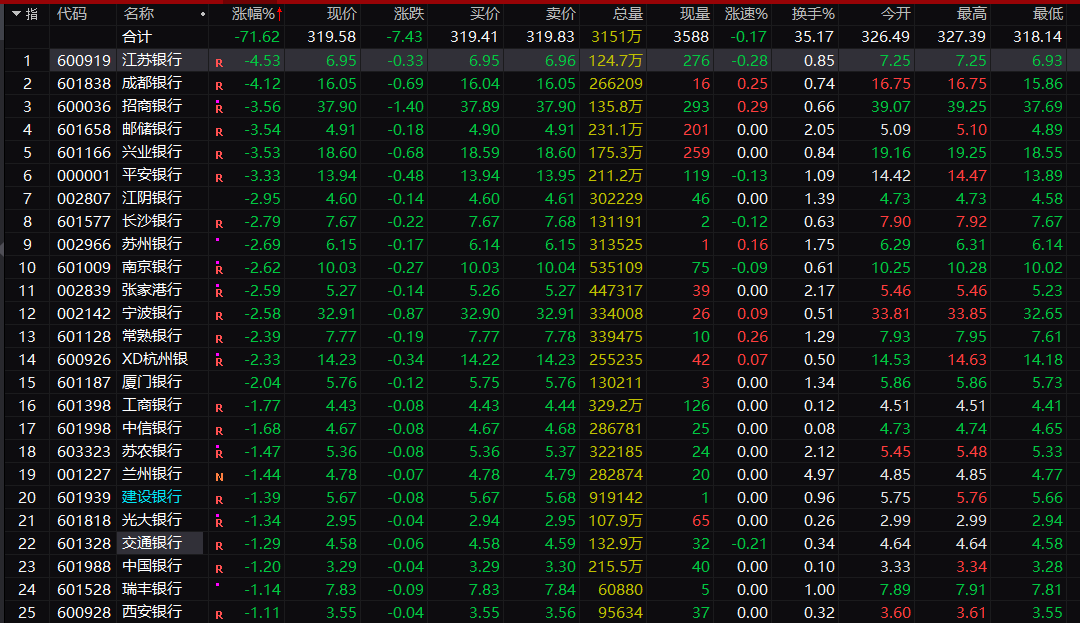Select stock code 001227
This screenshot has height=623, width=1080.
(x=83, y=474)
